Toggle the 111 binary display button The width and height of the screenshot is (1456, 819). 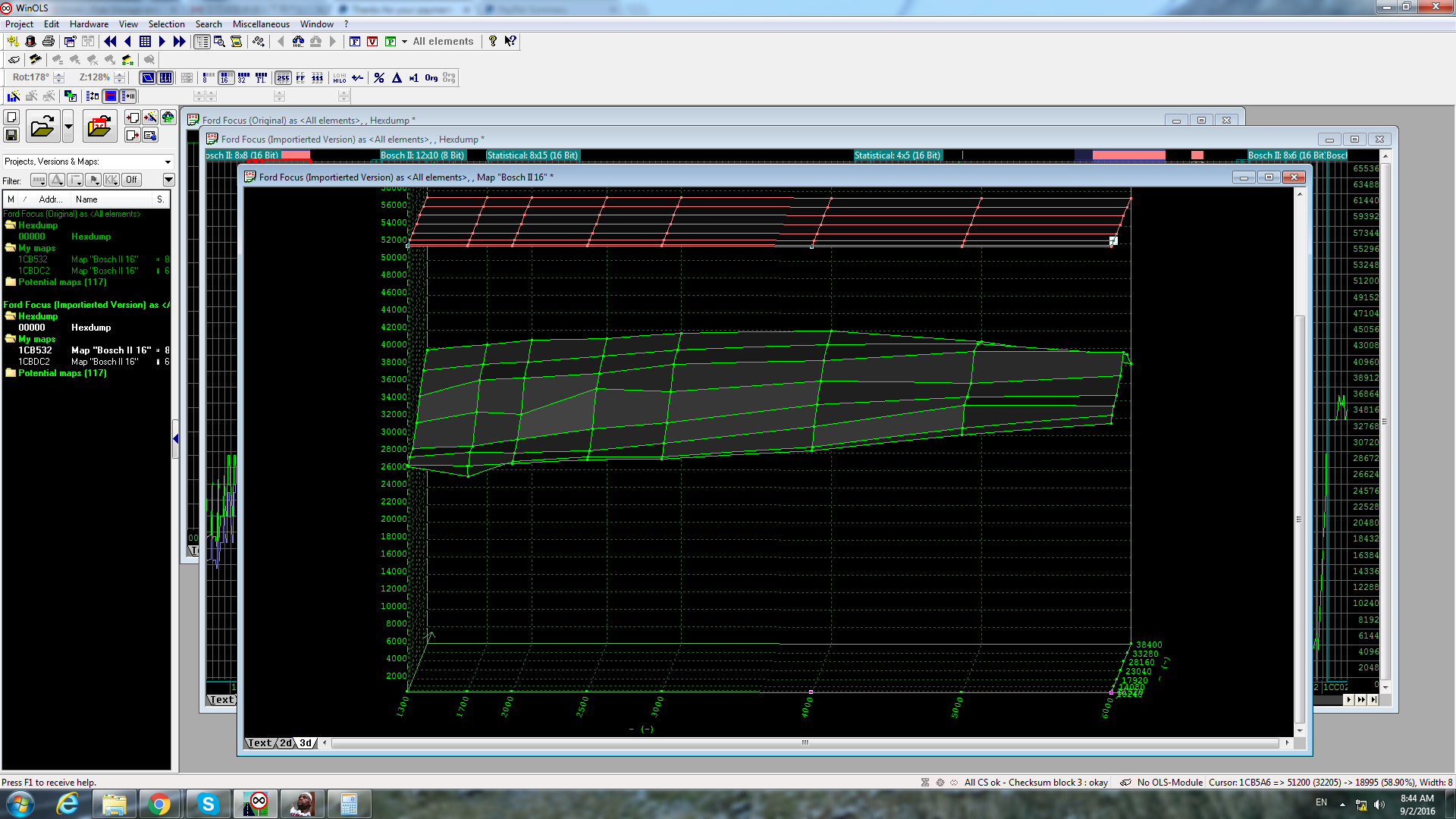[x=318, y=78]
